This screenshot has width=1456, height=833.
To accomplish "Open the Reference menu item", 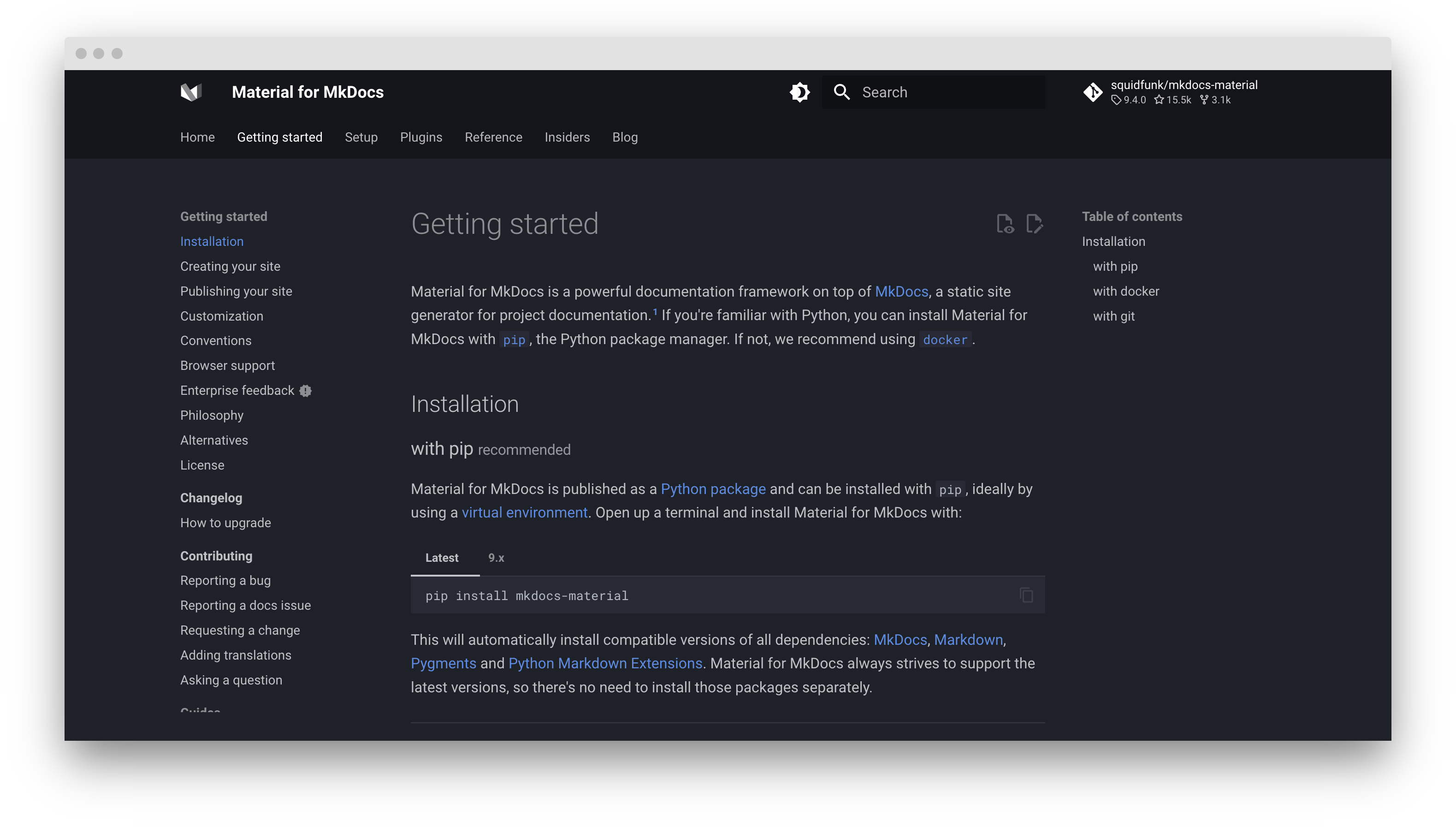I will coord(493,137).
